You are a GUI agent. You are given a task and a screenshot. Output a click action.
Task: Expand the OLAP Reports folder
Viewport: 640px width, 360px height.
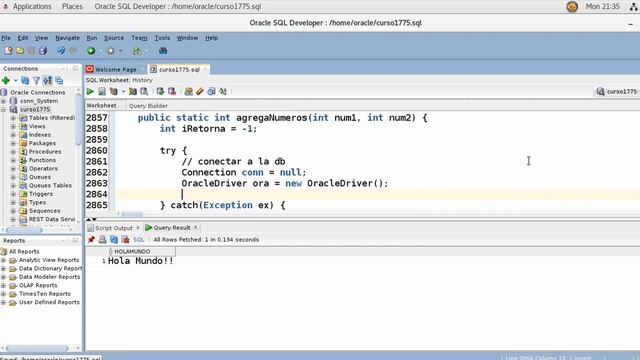[4, 285]
